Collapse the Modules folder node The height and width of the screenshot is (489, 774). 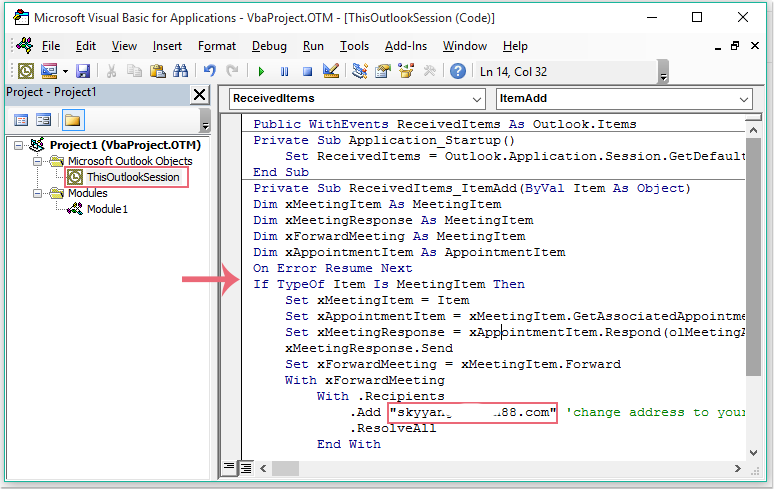point(38,193)
